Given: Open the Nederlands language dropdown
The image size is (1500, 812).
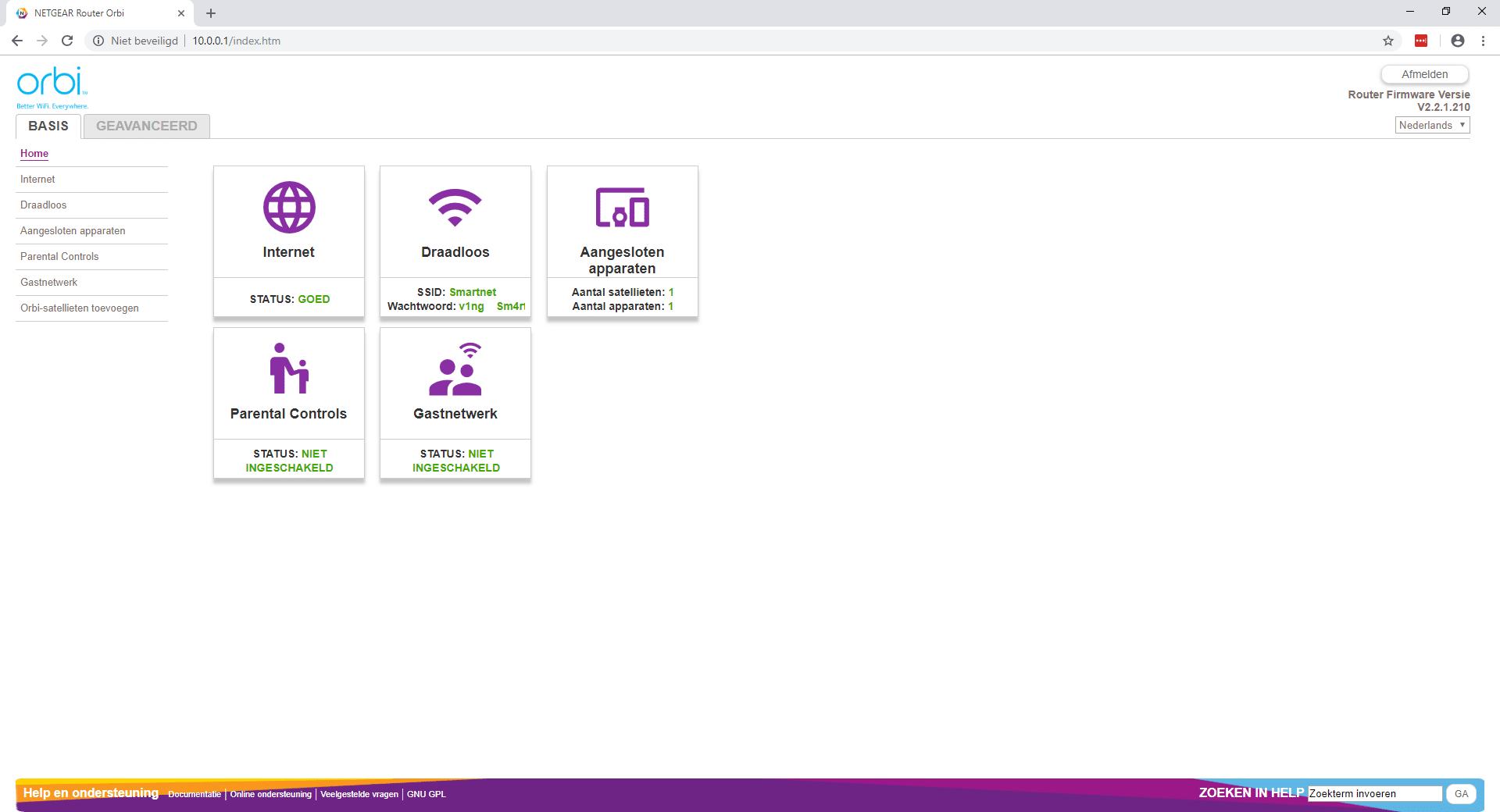Looking at the screenshot, I should click(x=1433, y=125).
